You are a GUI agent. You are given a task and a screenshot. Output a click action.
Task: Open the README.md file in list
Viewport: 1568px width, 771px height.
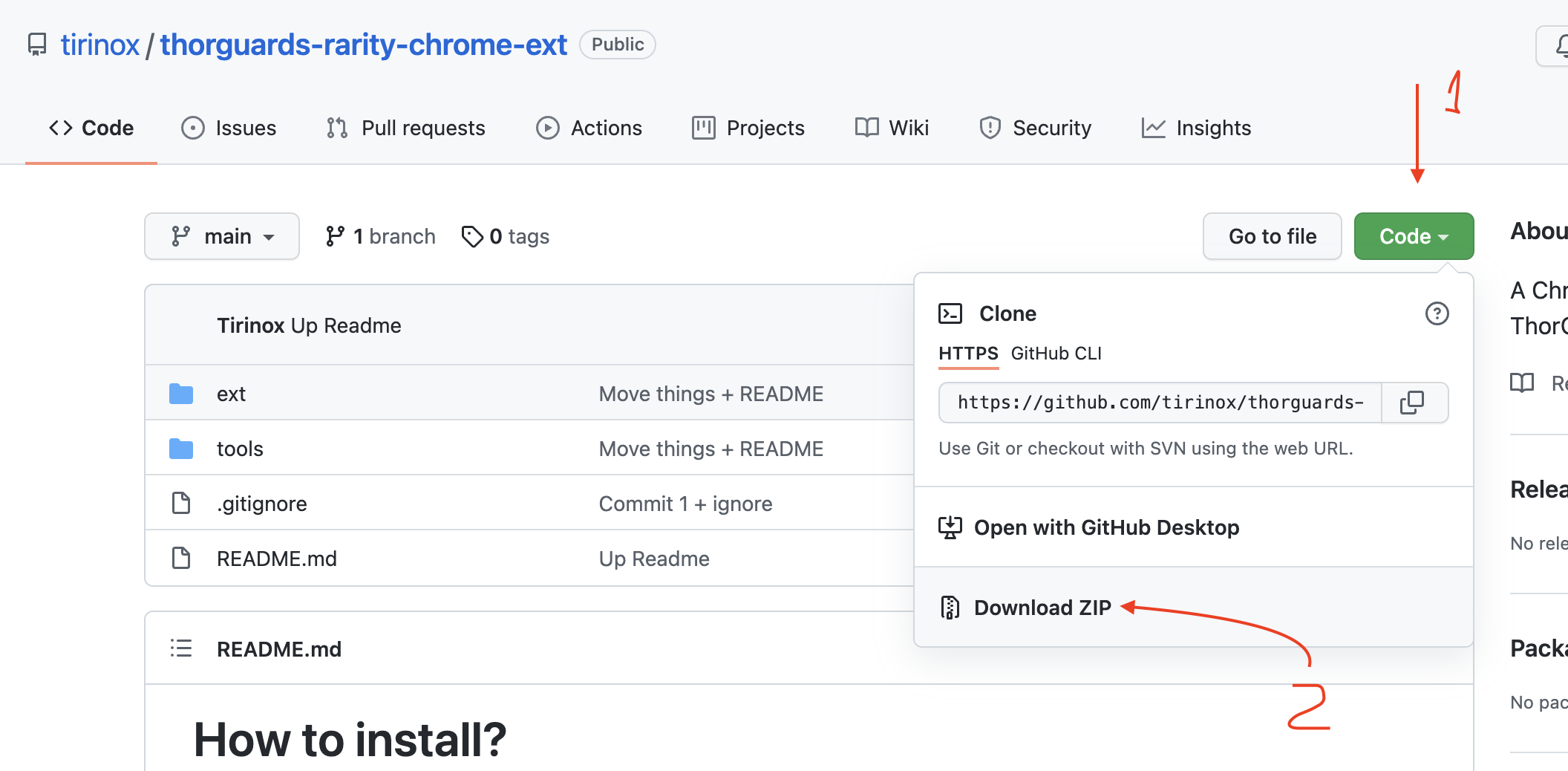click(x=277, y=559)
